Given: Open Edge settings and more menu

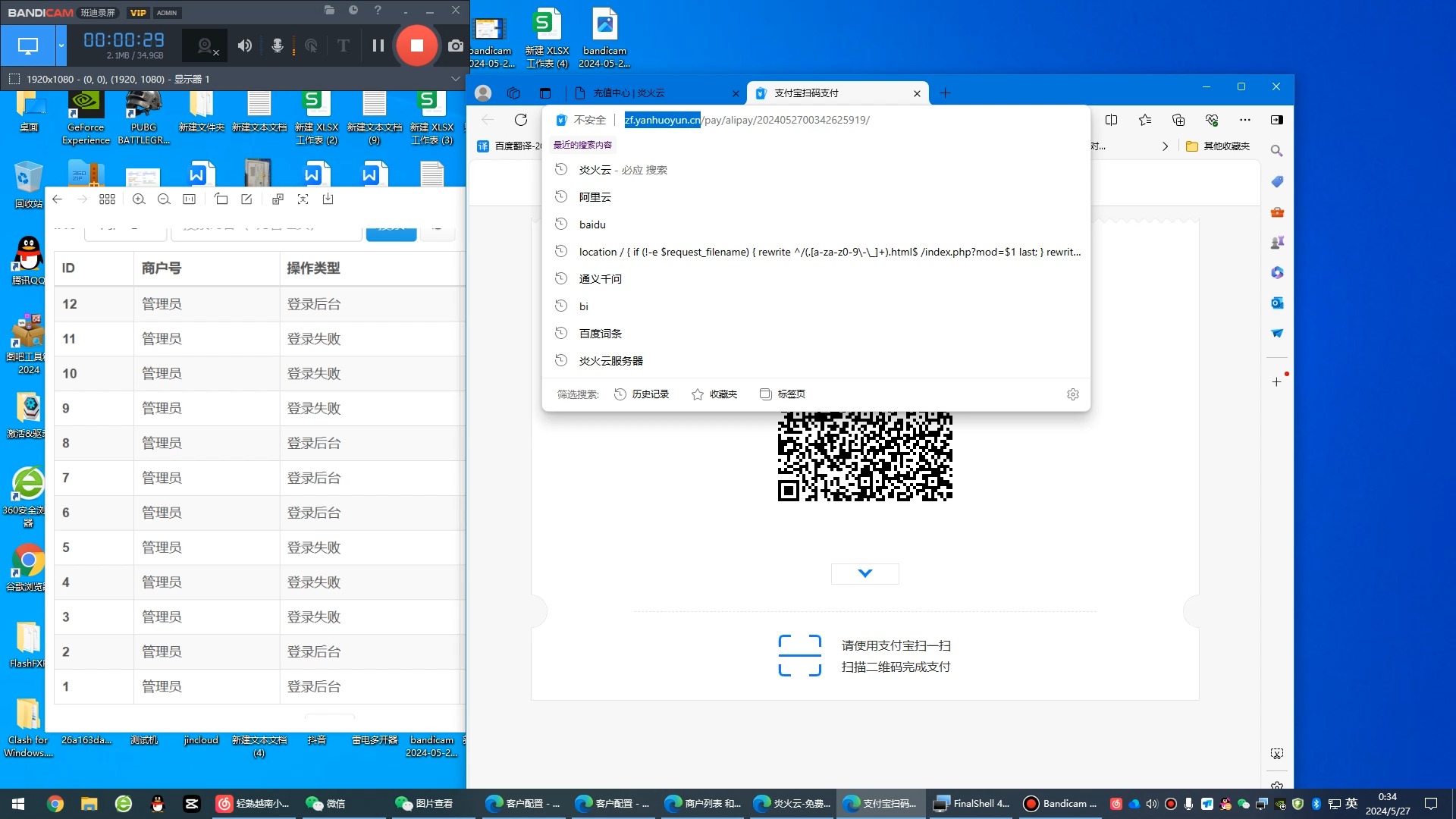Looking at the screenshot, I should click(1245, 120).
